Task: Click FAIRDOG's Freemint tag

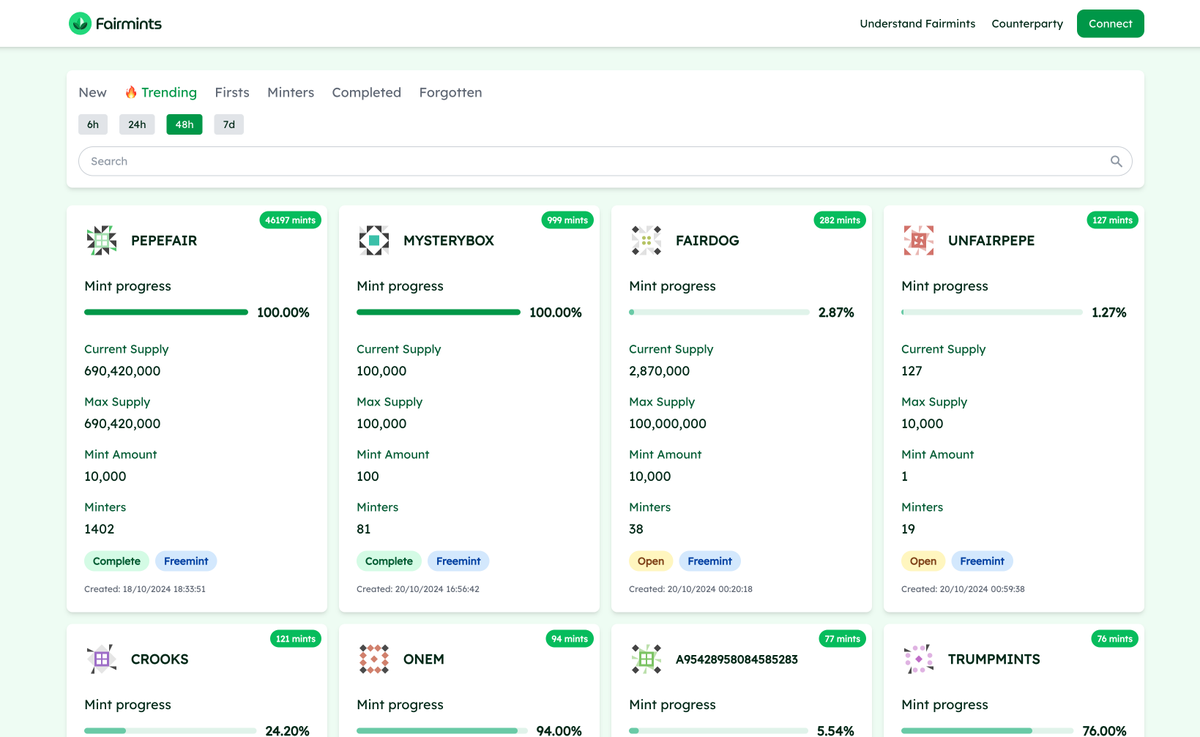Action: click(710, 561)
